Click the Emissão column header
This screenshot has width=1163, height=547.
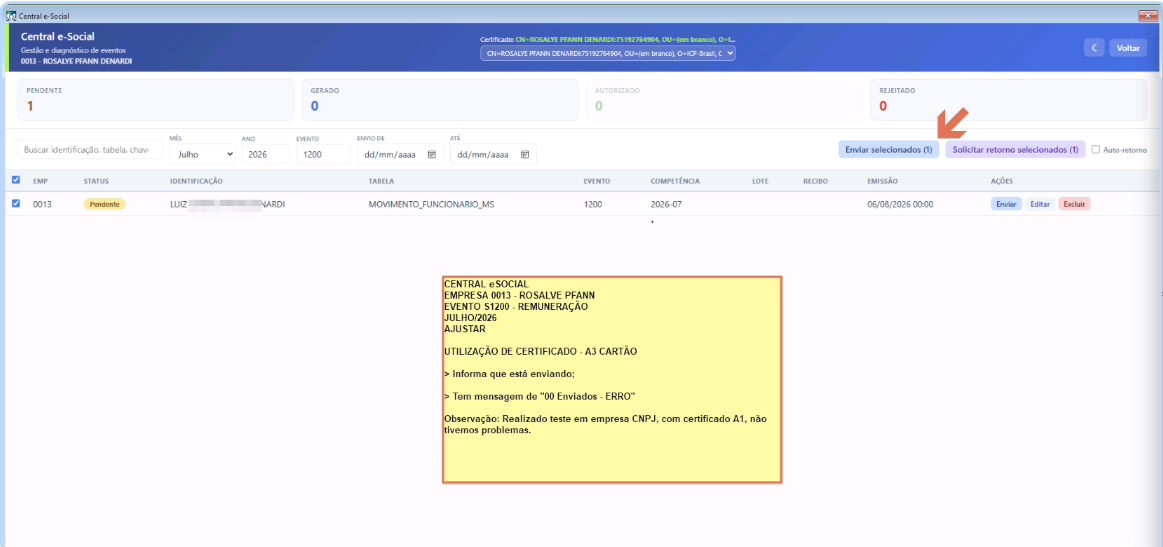(883, 181)
